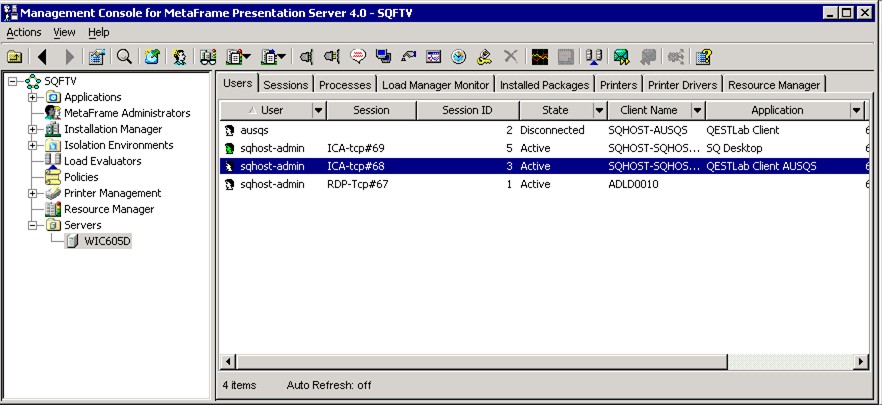Click the horizontal scrollbar right arrow
The image size is (882, 405).
[x=861, y=361]
